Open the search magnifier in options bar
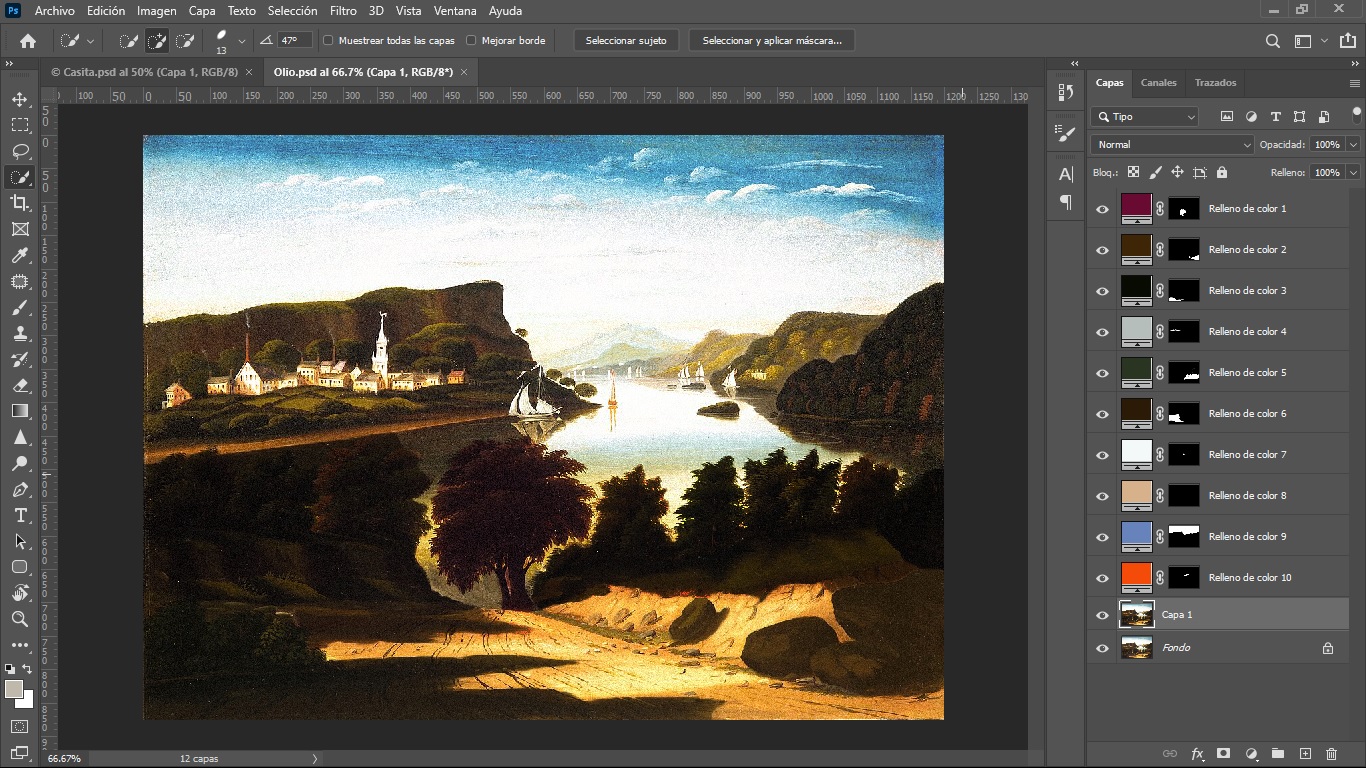Viewport: 1366px width, 768px height. [1273, 41]
